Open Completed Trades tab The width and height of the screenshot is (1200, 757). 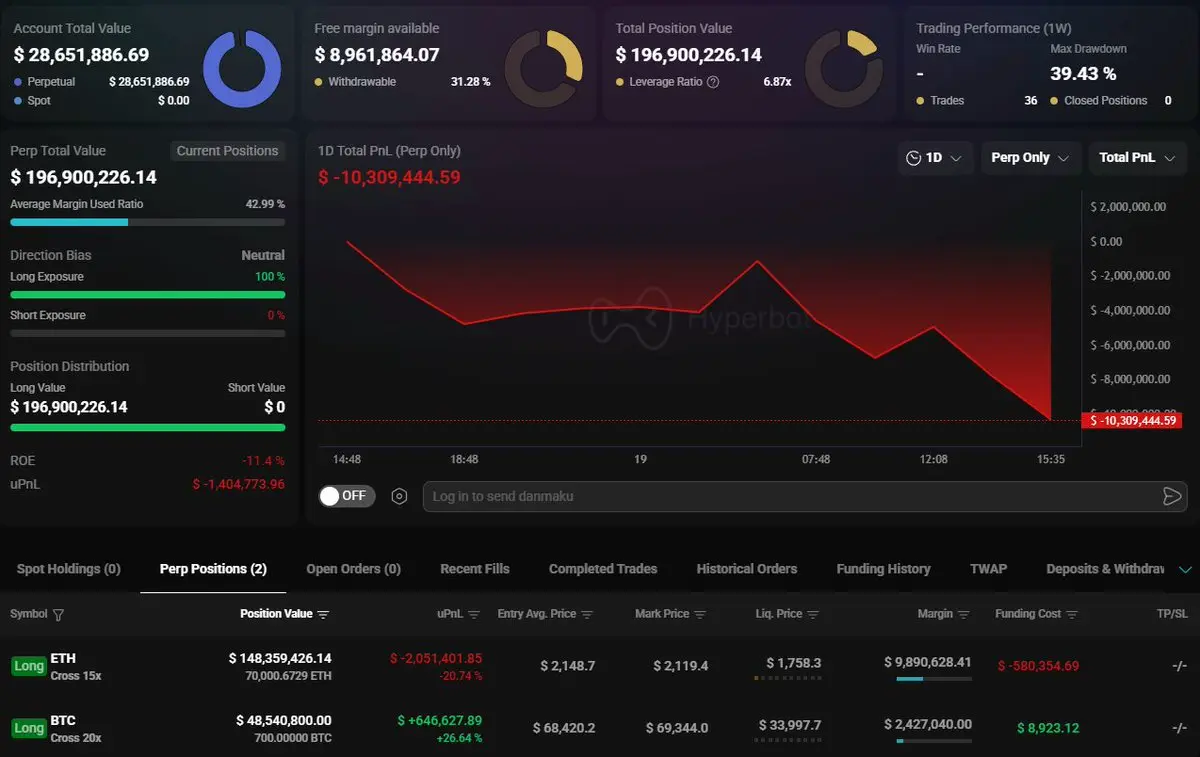[x=603, y=569]
